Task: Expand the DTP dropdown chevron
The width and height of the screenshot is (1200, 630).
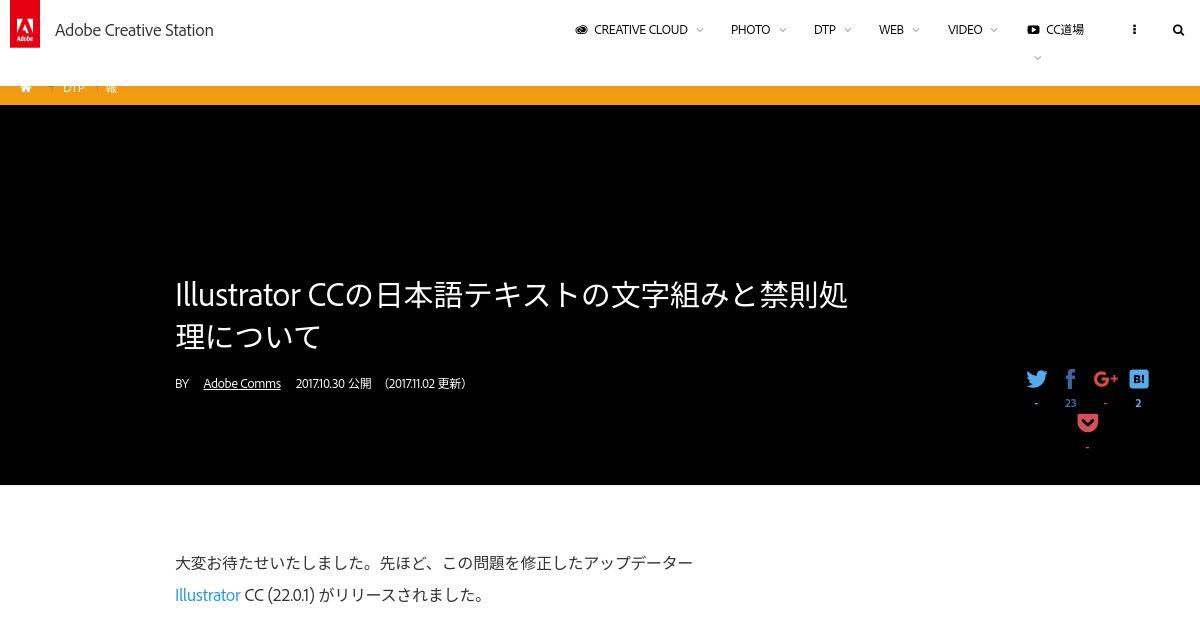Action: tap(848, 30)
